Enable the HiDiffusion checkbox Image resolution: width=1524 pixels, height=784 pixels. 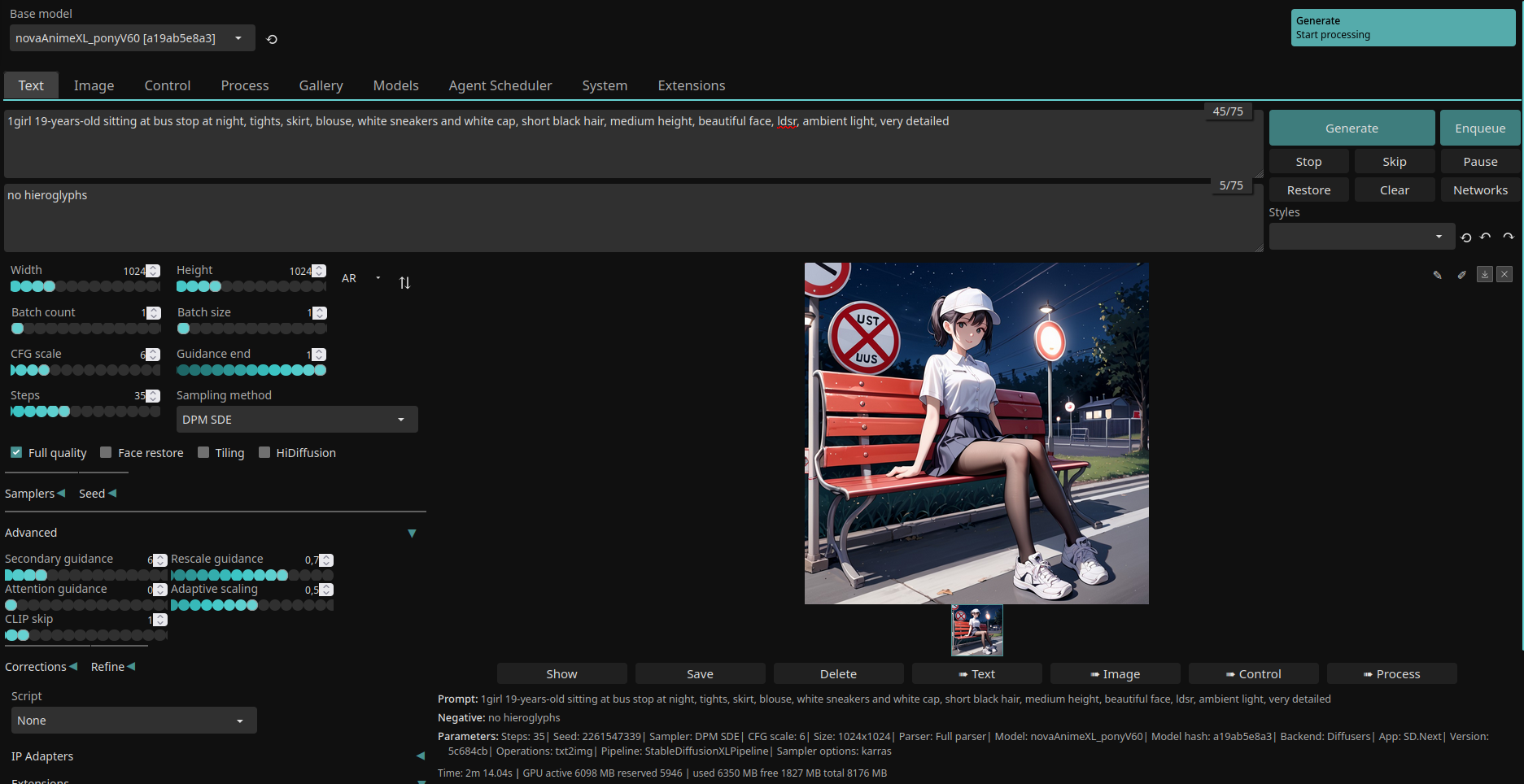coord(264,452)
